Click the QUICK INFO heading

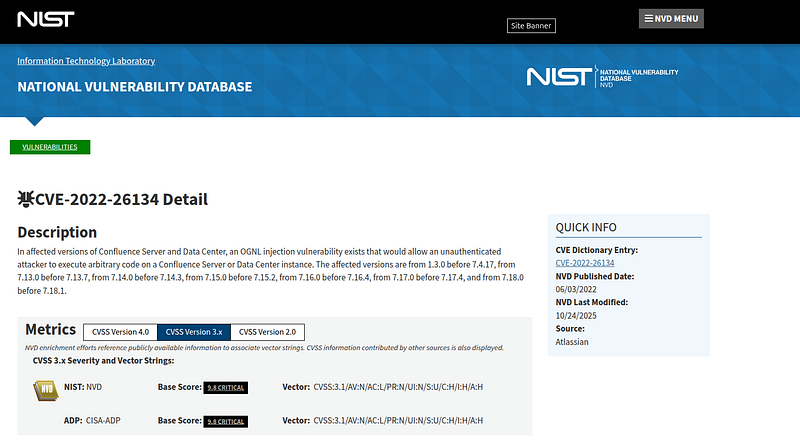point(586,227)
